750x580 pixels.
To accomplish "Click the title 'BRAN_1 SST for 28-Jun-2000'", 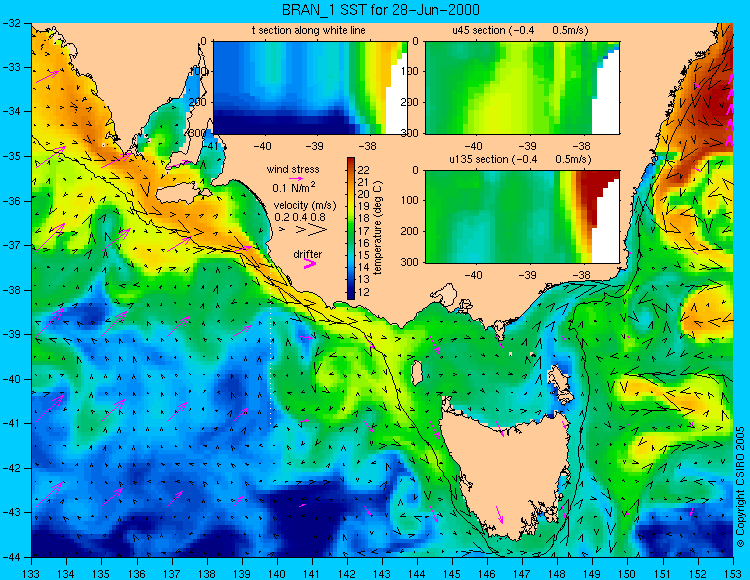I will click(x=381, y=10).
